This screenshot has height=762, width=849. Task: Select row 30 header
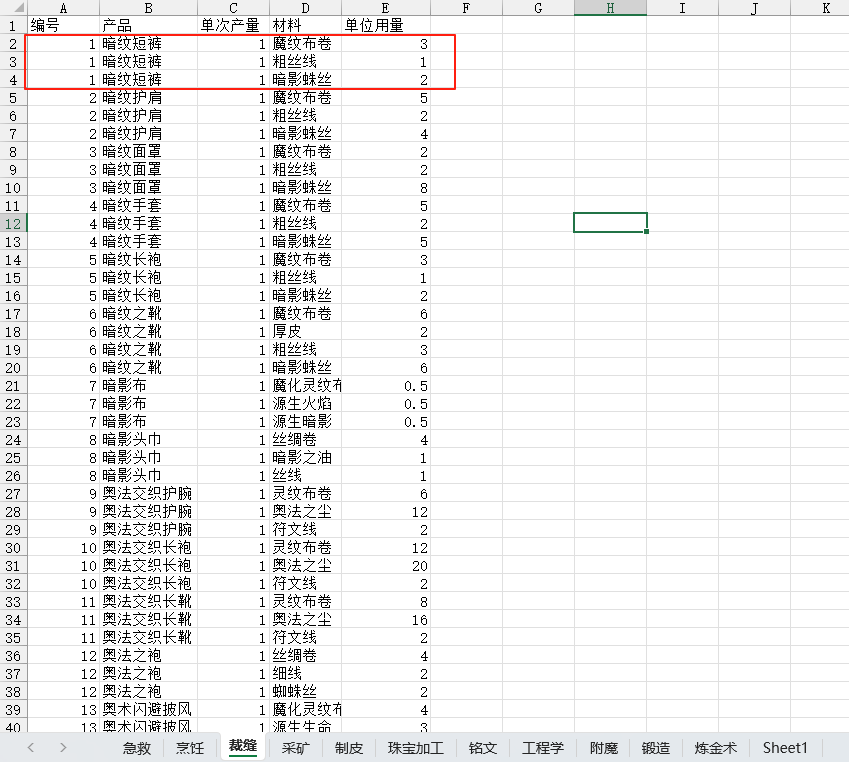(x=13, y=548)
